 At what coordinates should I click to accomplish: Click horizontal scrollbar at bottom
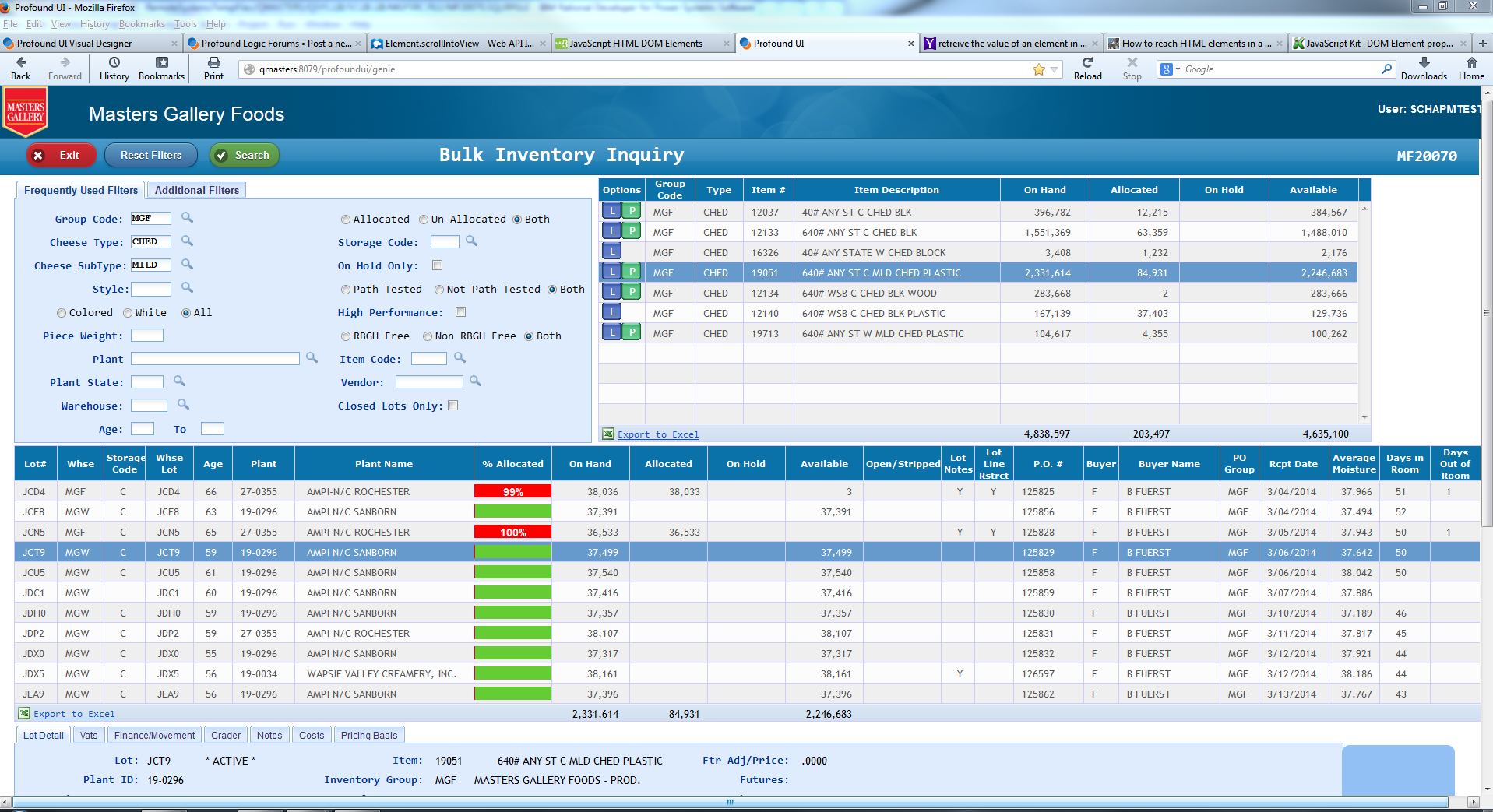tap(730, 802)
